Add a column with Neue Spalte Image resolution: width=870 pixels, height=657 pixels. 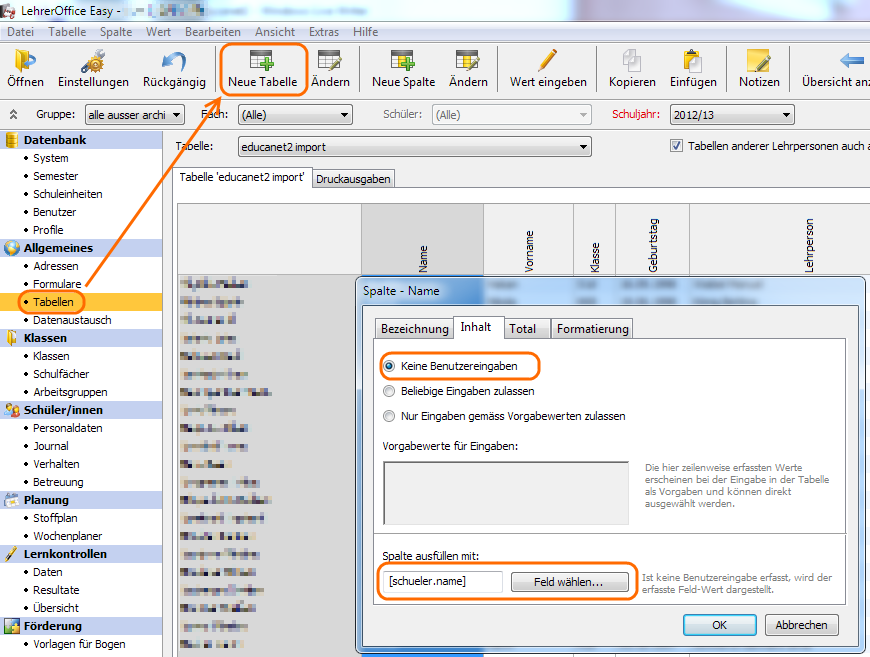403,62
